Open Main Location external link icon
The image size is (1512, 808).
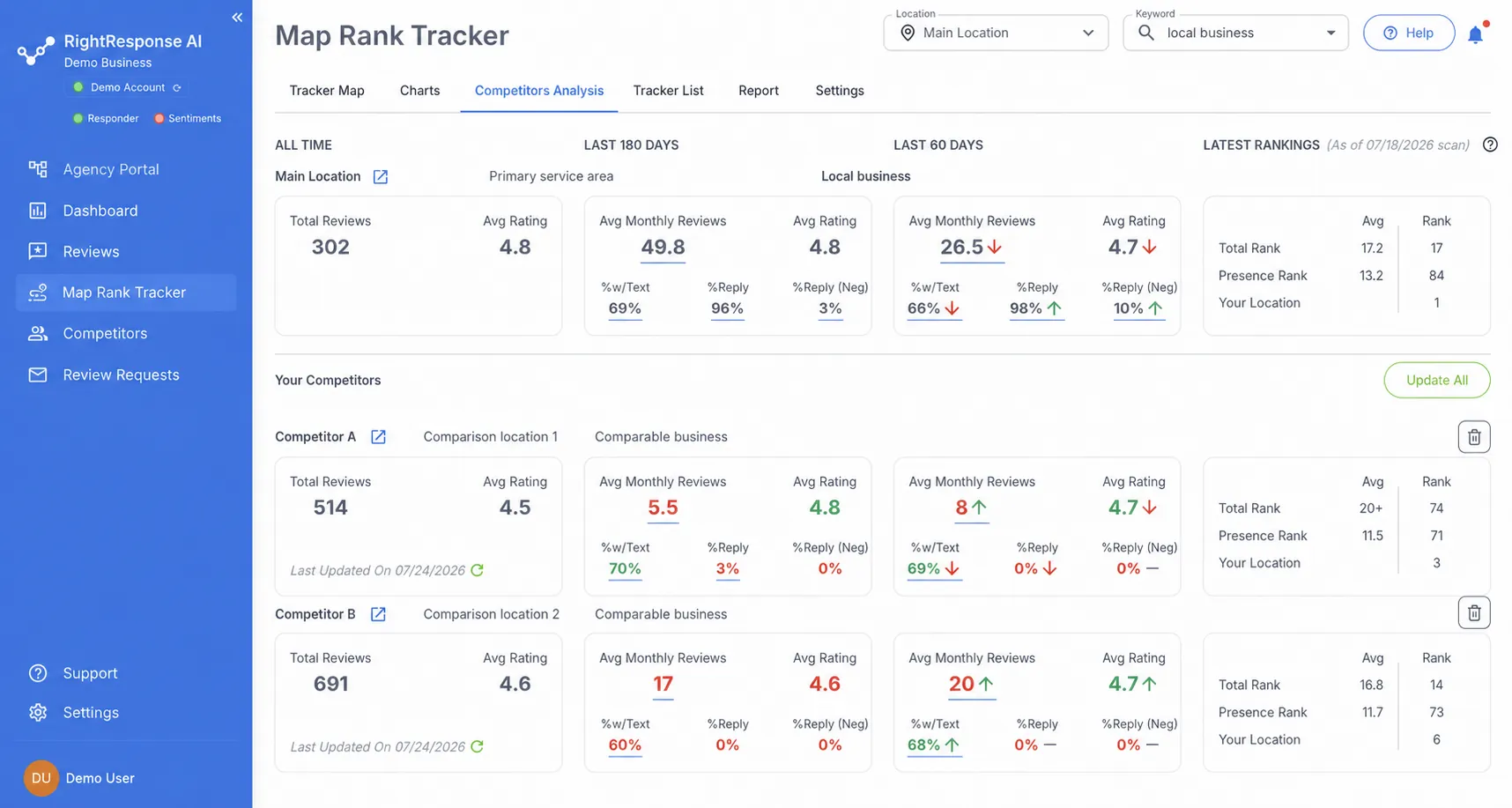(381, 177)
